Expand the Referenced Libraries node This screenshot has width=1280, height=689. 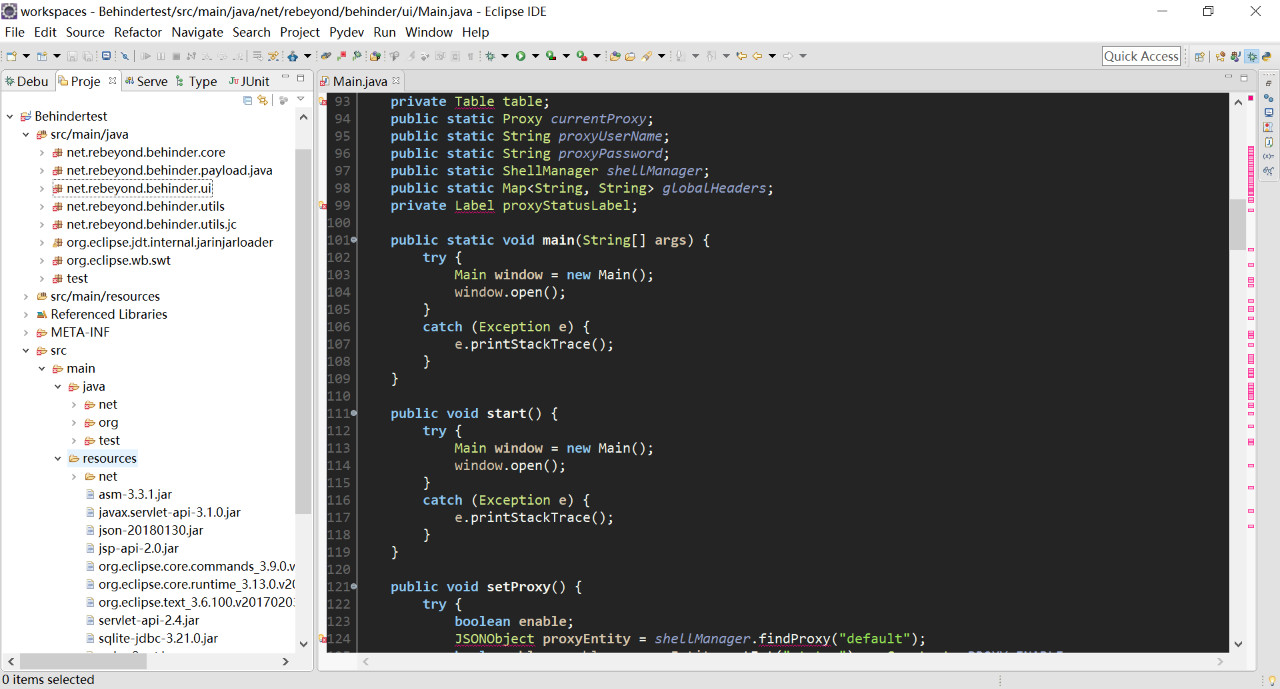pyautogui.click(x=26, y=314)
